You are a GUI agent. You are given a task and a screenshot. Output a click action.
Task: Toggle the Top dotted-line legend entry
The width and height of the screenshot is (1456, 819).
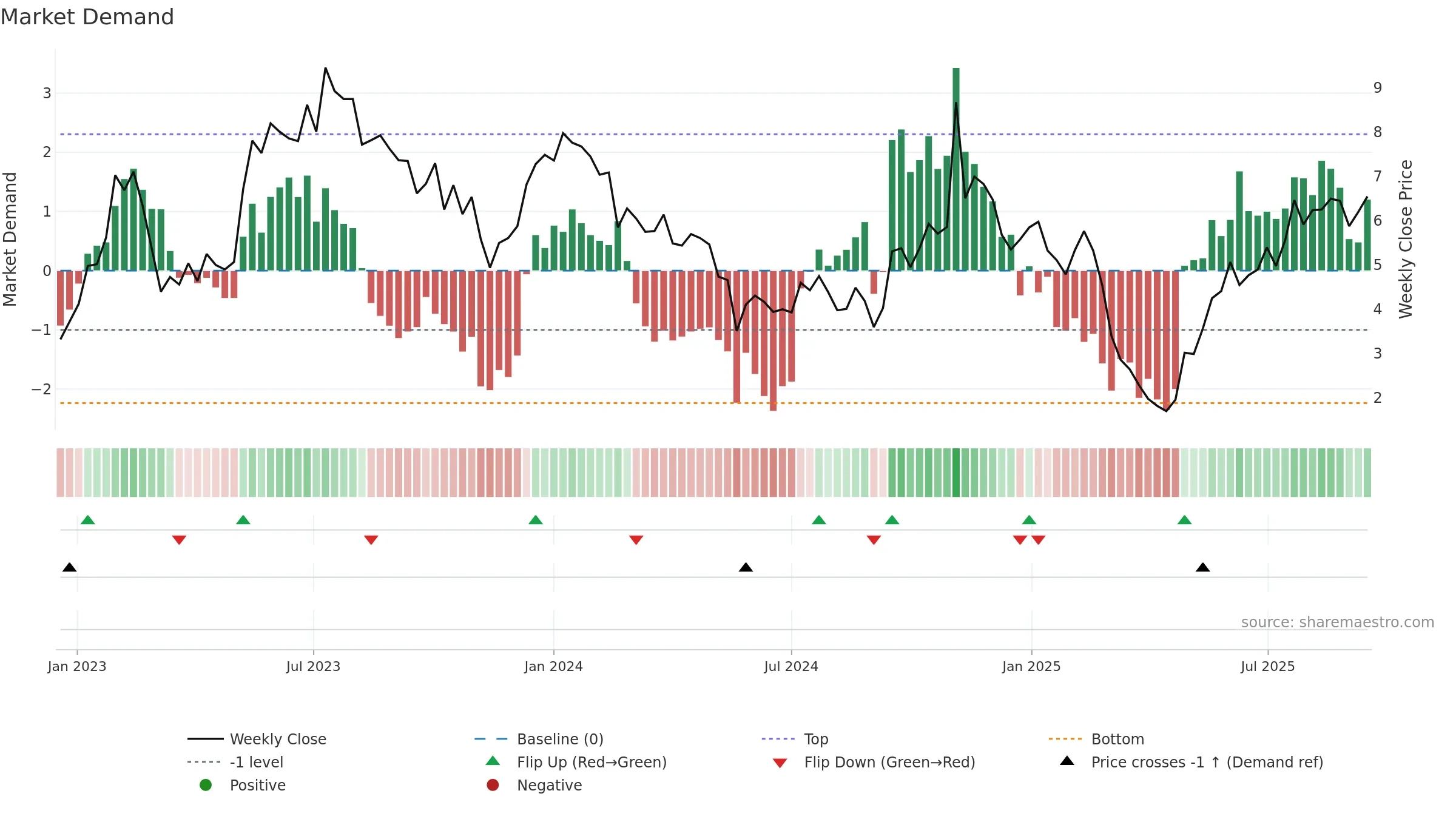795,739
